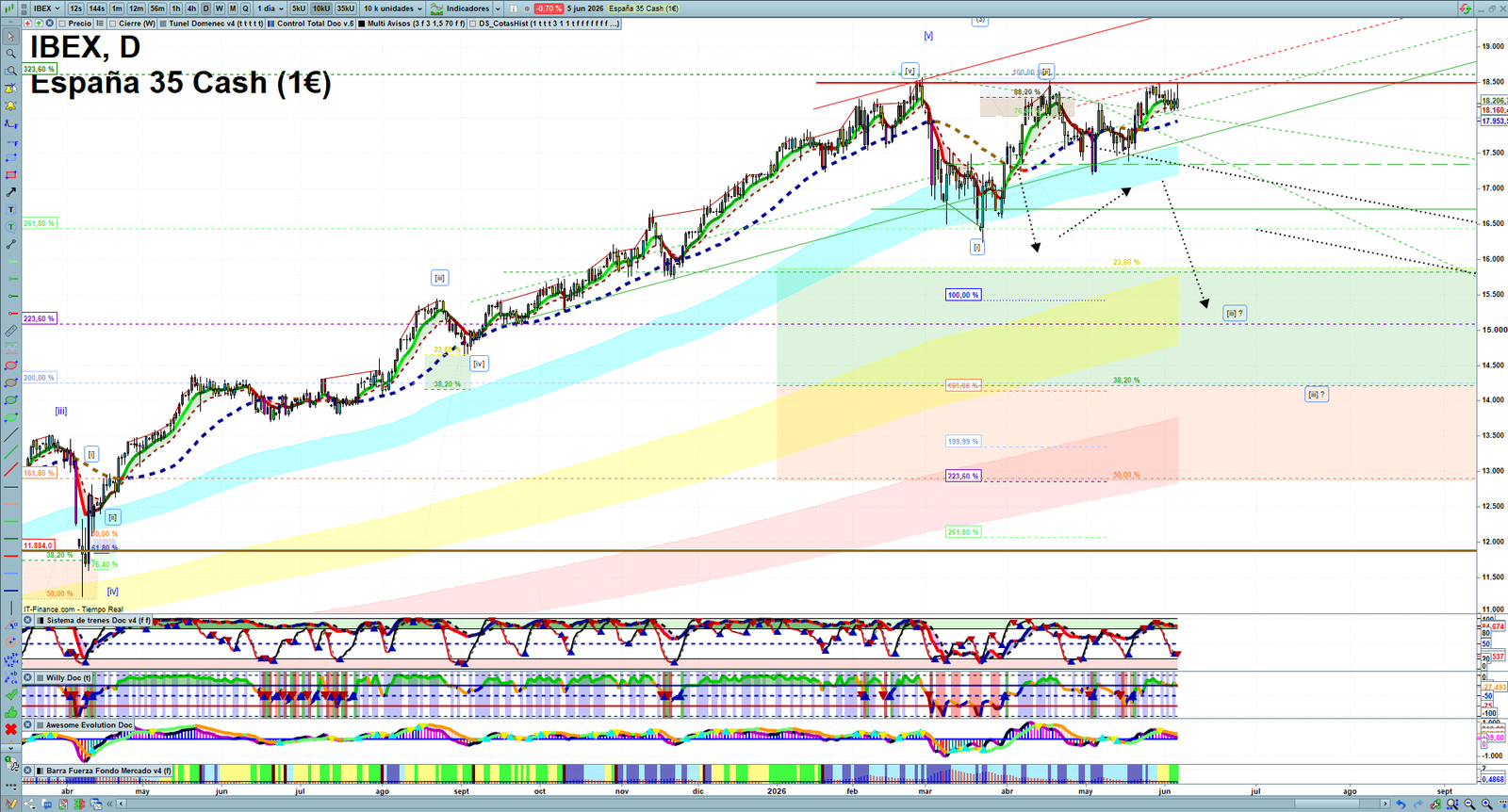This screenshot has height=812, width=1508.
Task: Open the linked charts windows icon
Action: [96, 804]
